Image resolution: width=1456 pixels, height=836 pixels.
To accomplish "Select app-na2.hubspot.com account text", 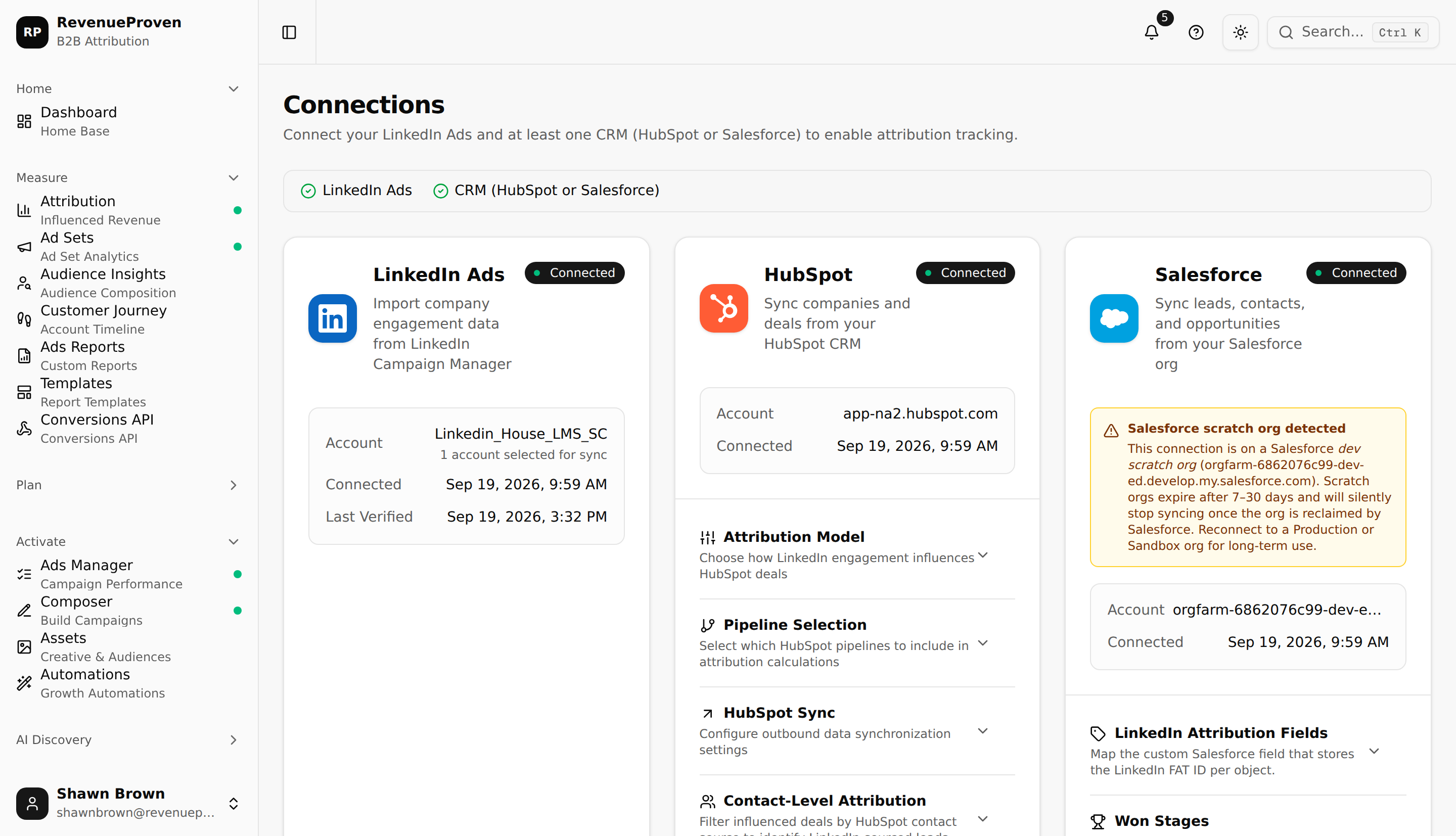I will coord(920,414).
